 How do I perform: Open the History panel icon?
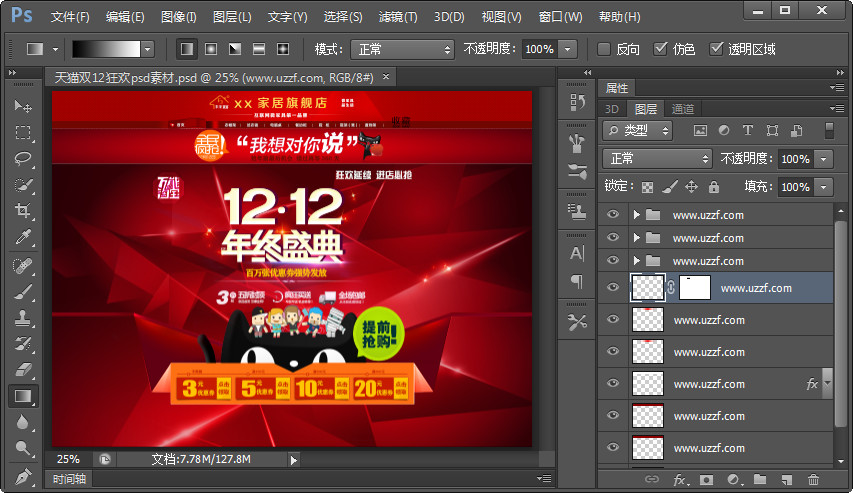(x=577, y=102)
